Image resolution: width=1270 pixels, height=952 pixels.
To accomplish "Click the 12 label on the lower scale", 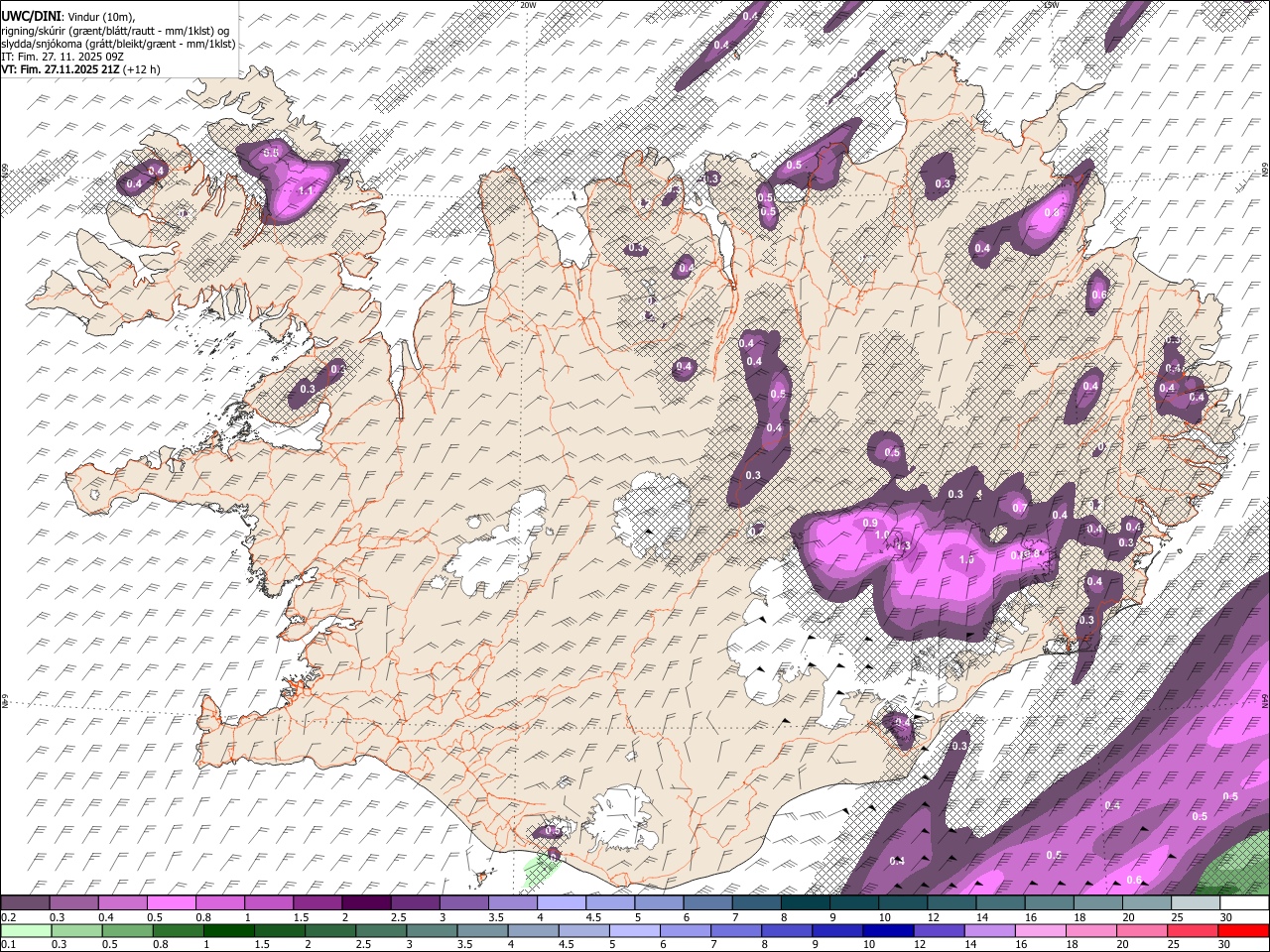I will (x=920, y=944).
